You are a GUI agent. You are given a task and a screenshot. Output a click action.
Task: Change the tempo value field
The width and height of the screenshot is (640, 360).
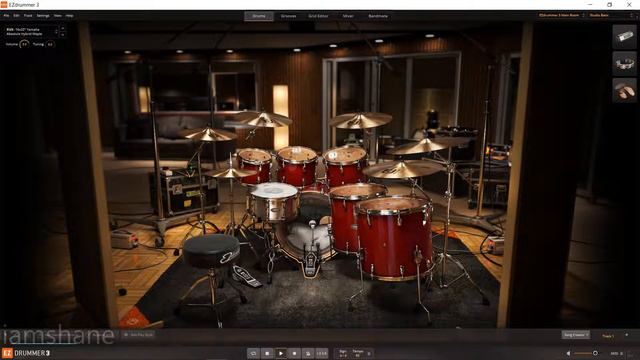358,353
